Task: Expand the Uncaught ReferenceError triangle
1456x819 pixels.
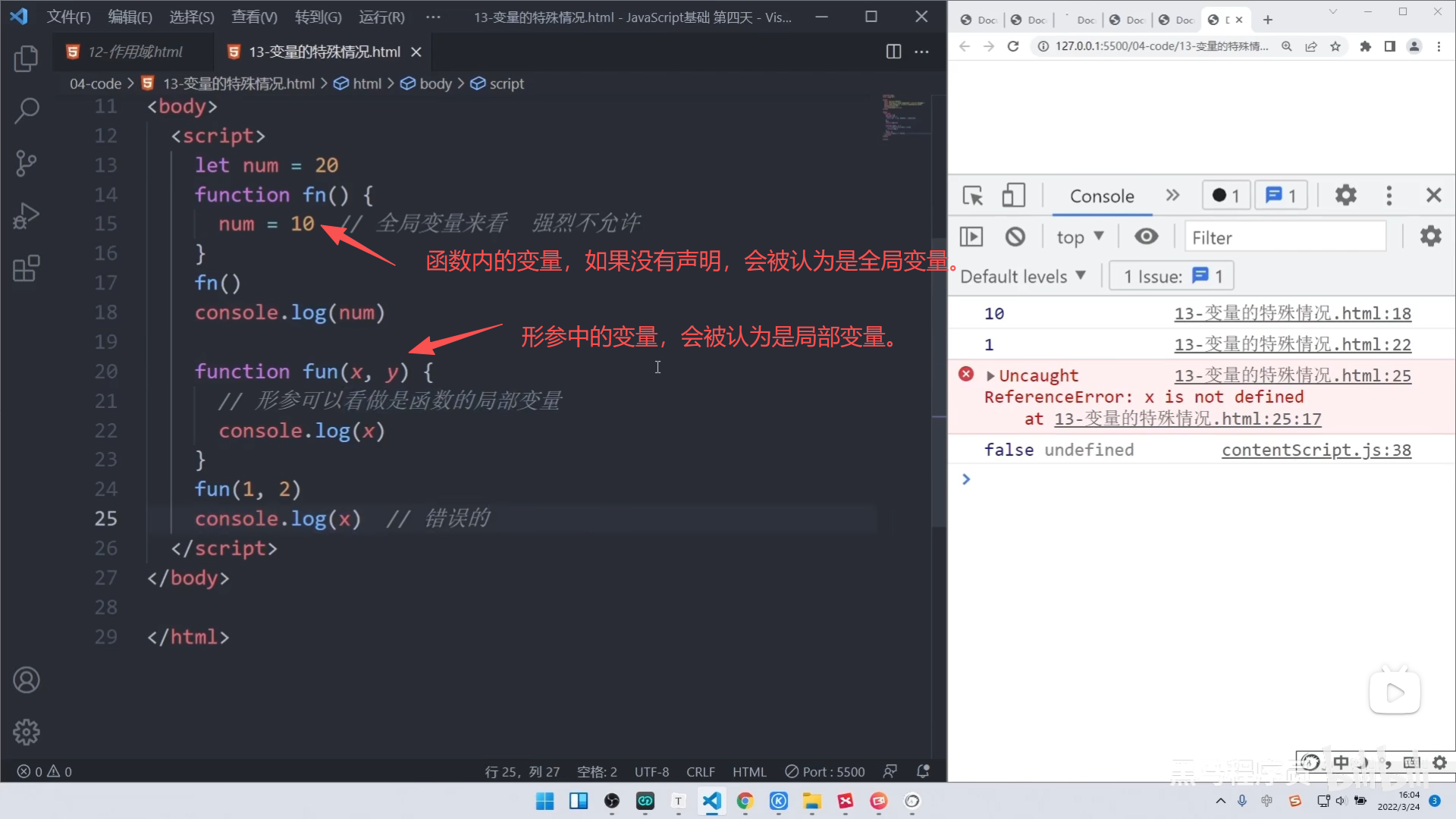Action: tap(990, 375)
